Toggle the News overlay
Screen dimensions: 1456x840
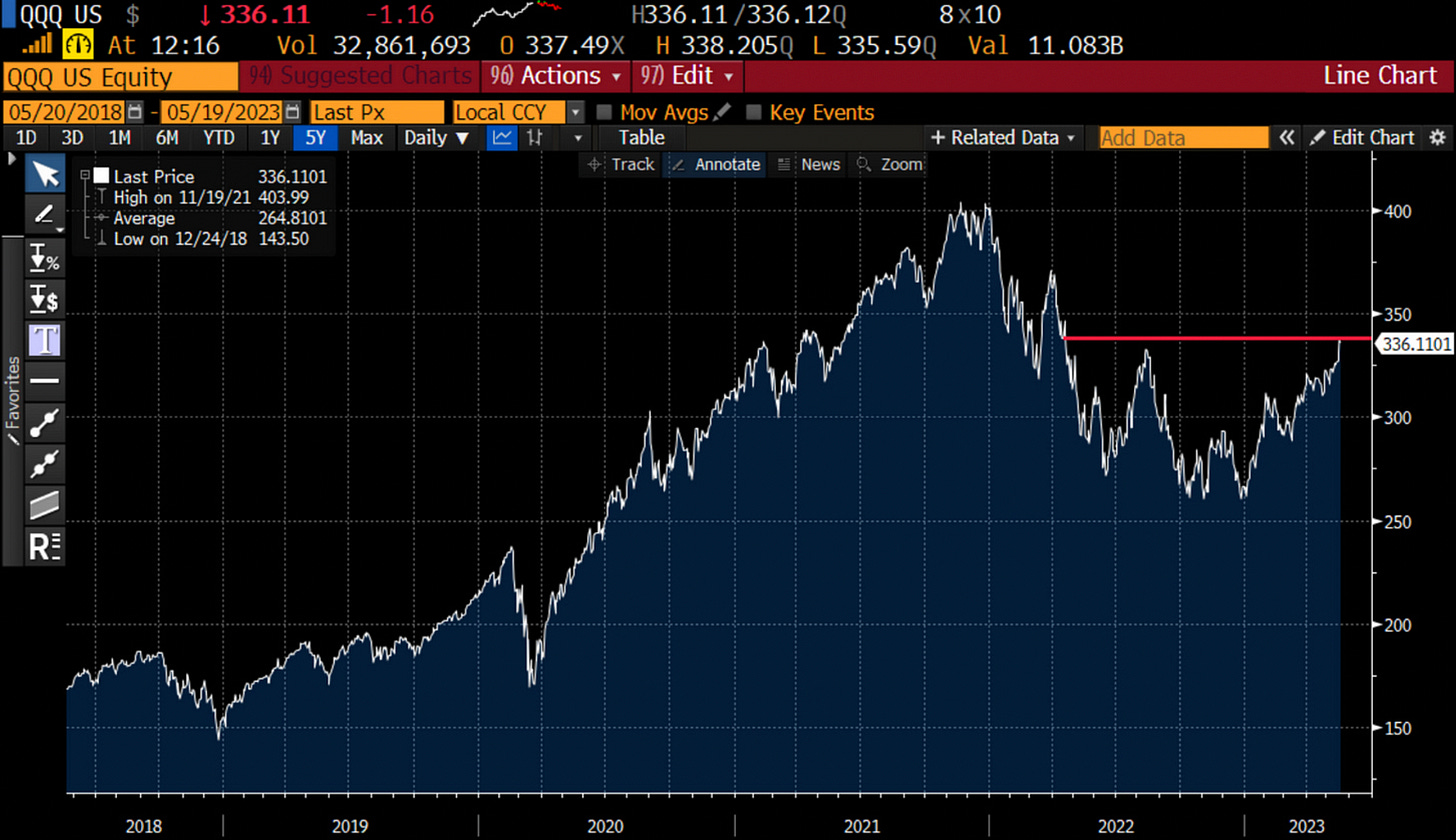coord(809,165)
